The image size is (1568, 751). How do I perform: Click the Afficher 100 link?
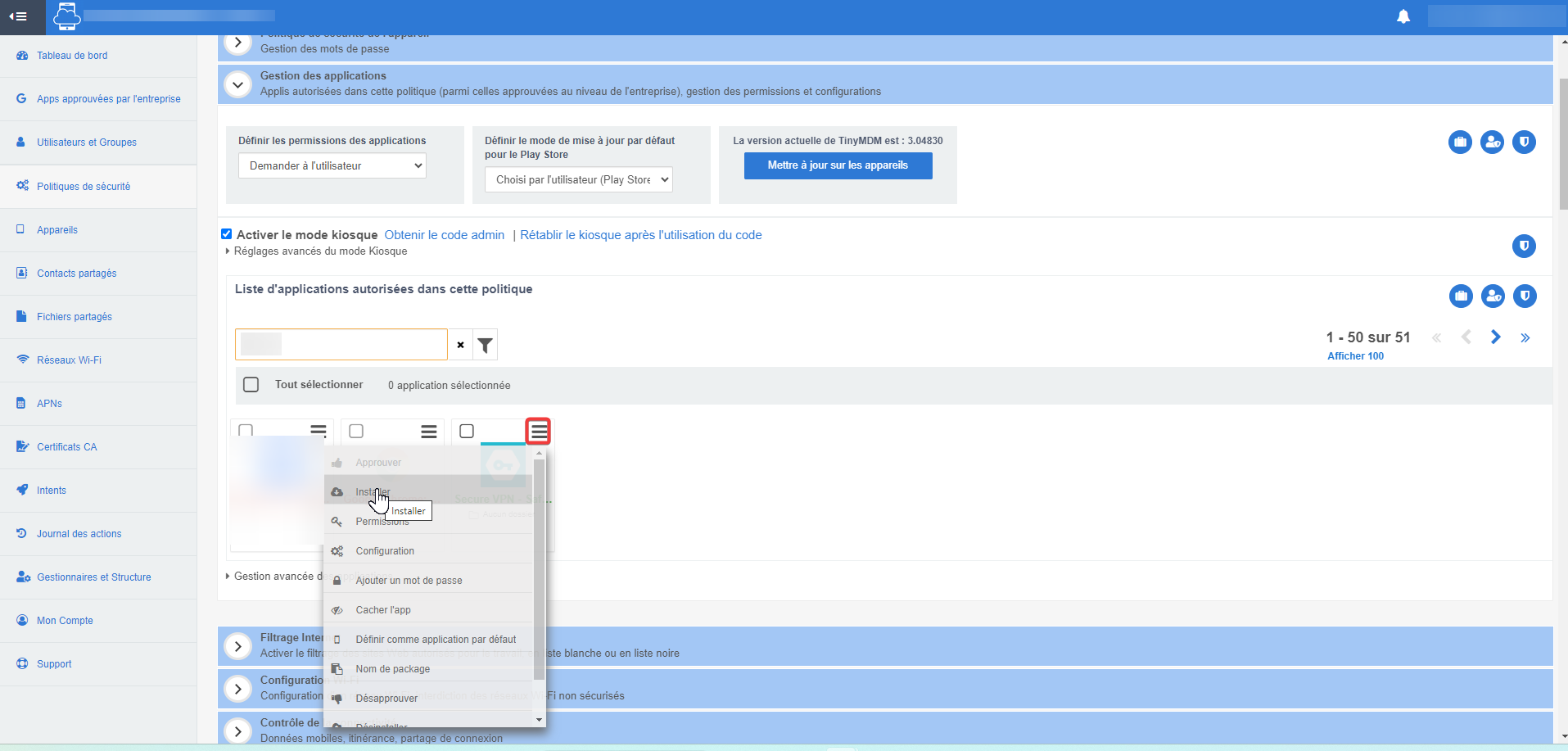(x=1355, y=356)
